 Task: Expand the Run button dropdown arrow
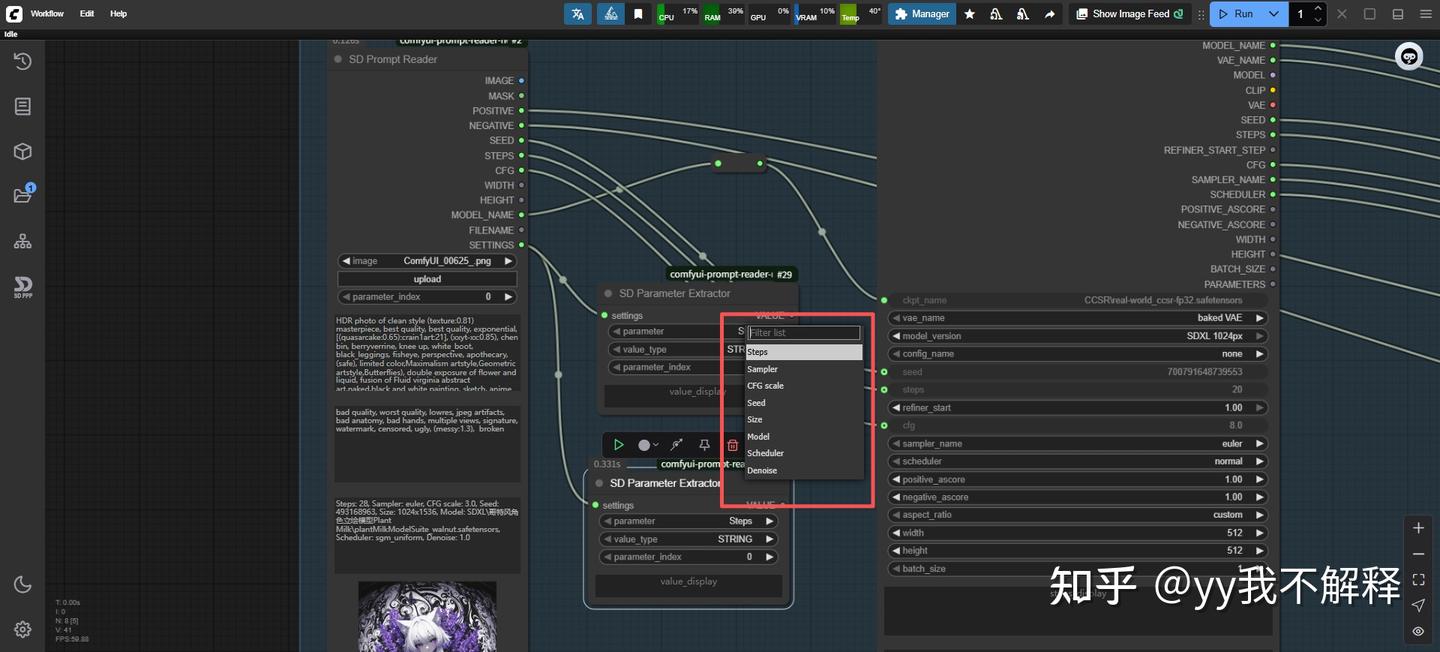point(1273,14)
